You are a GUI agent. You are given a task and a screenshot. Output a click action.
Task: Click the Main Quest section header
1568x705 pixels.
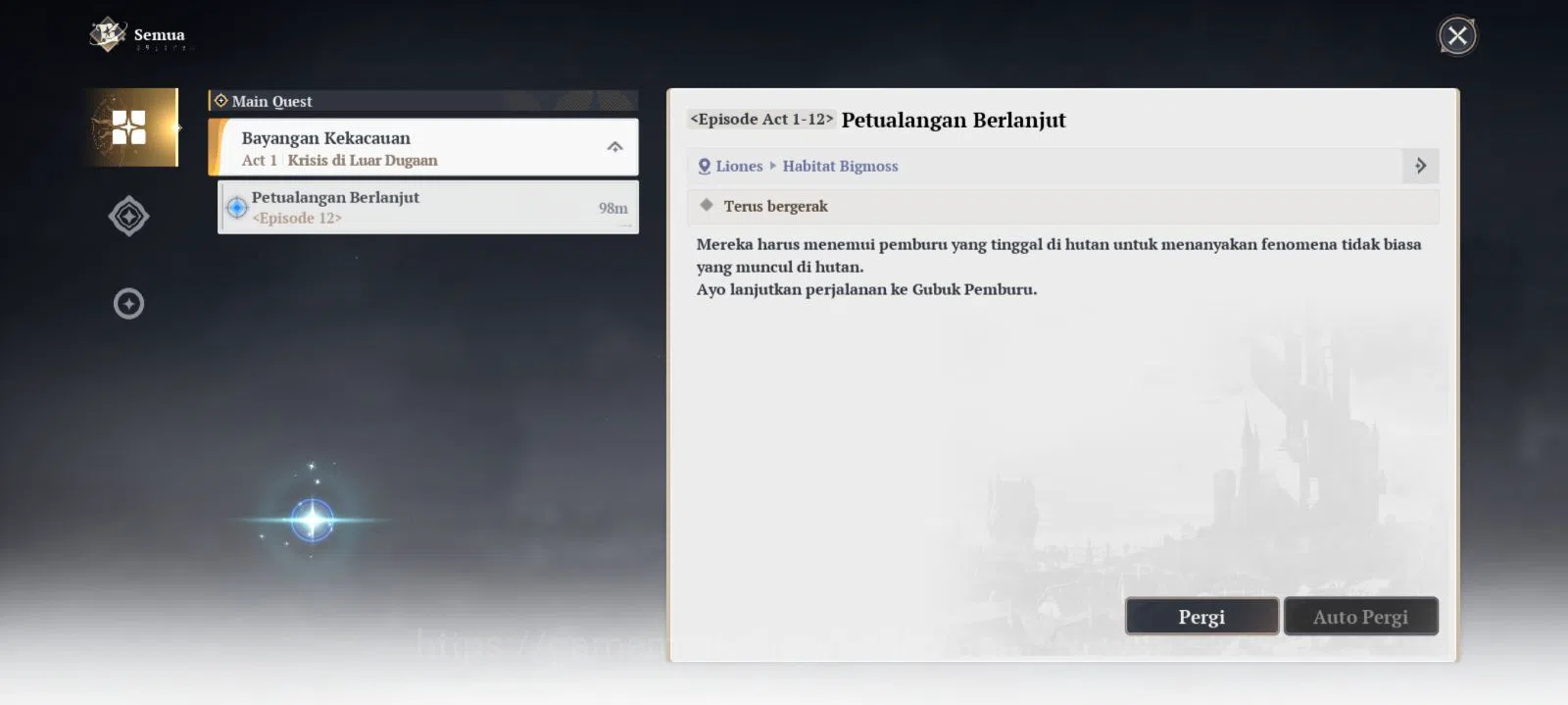(x=423, y=101)
